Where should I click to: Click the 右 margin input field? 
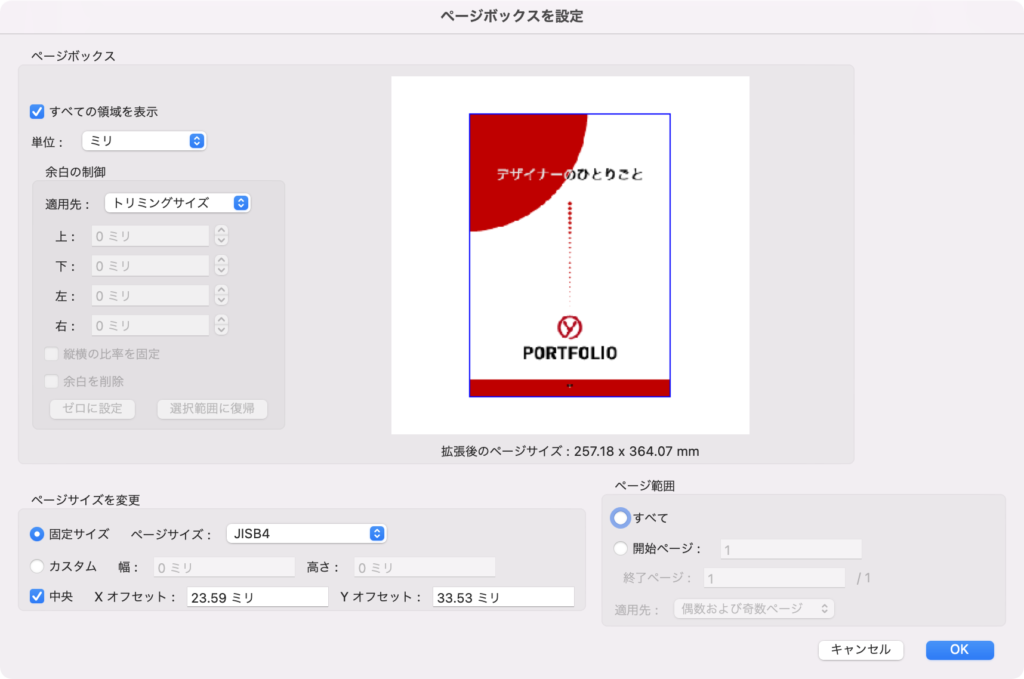click(150, 325)
